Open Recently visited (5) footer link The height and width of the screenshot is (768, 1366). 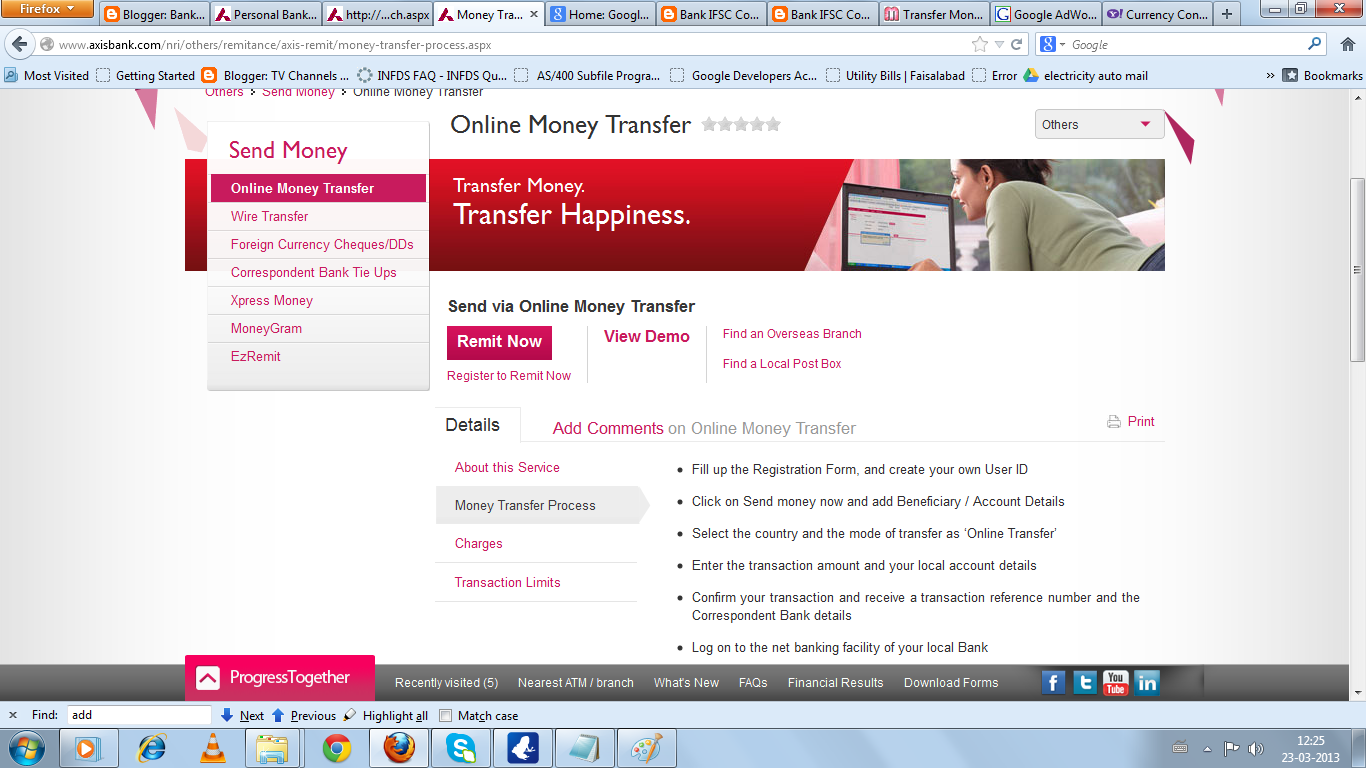446,683
